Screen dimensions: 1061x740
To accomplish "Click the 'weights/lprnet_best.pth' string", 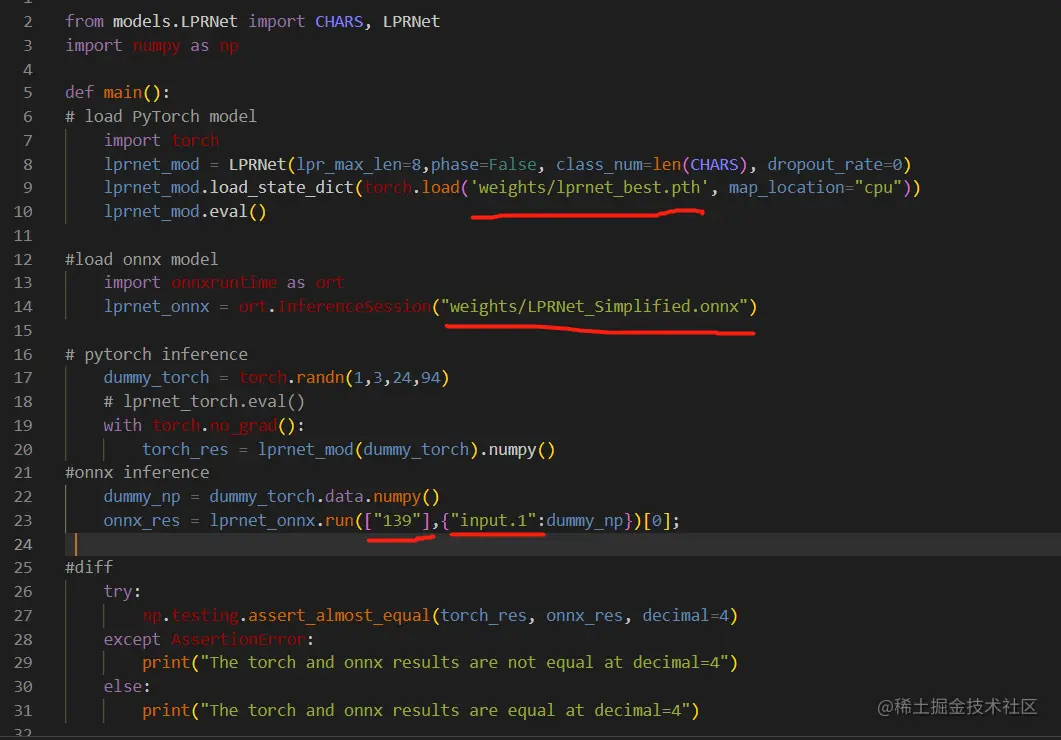I will [589, 187].
